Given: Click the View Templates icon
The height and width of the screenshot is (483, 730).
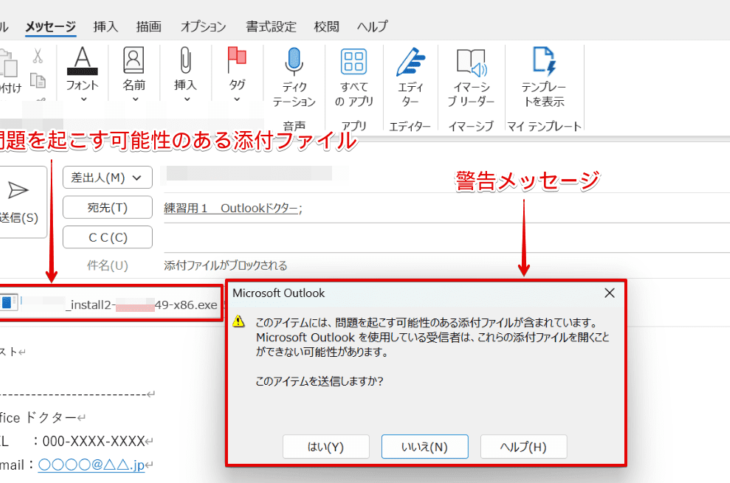Looking at the screenshot, I should (x=543, y=64).
